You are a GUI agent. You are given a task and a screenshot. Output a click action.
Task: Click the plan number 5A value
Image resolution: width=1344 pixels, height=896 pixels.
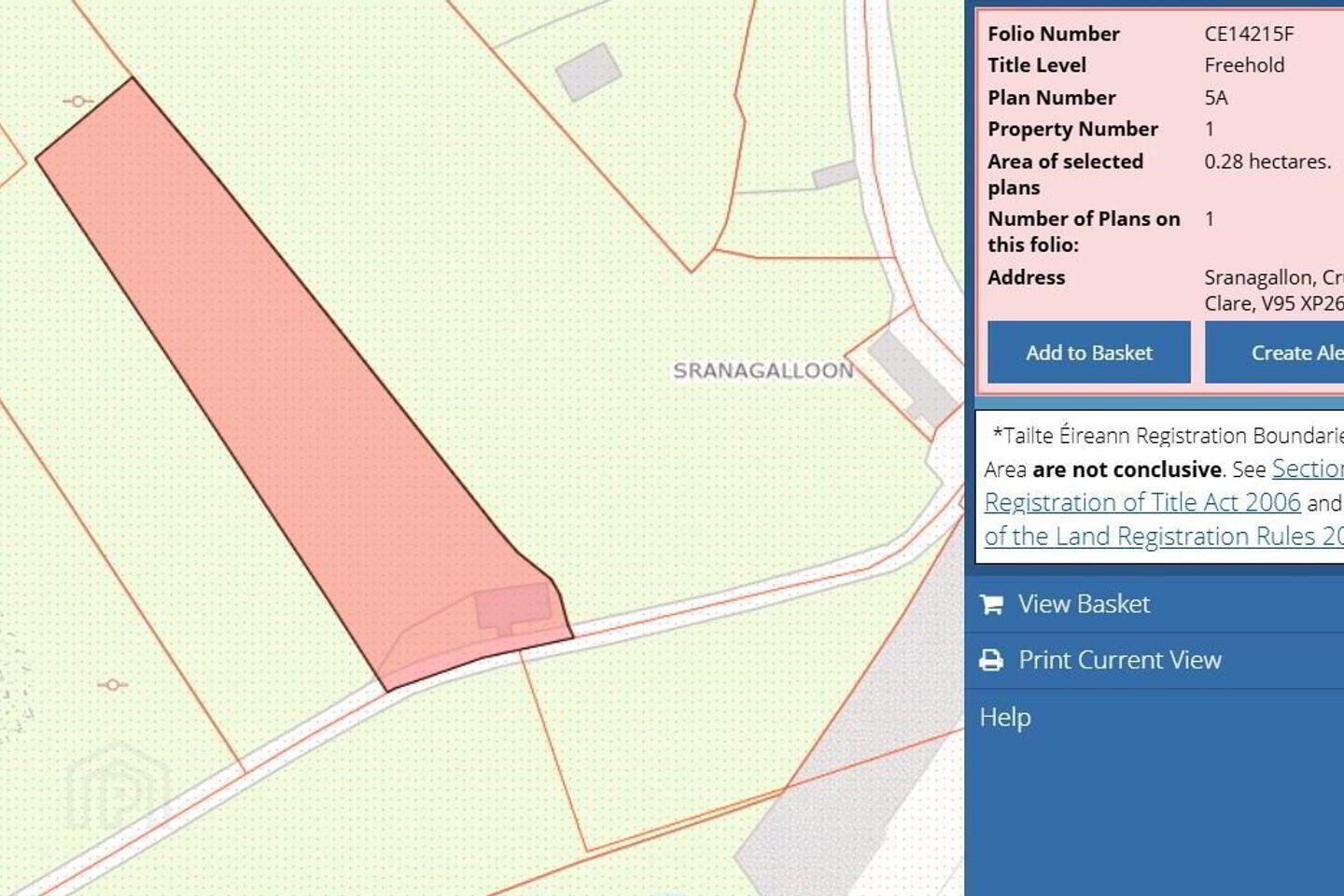tap(1216, 97)
